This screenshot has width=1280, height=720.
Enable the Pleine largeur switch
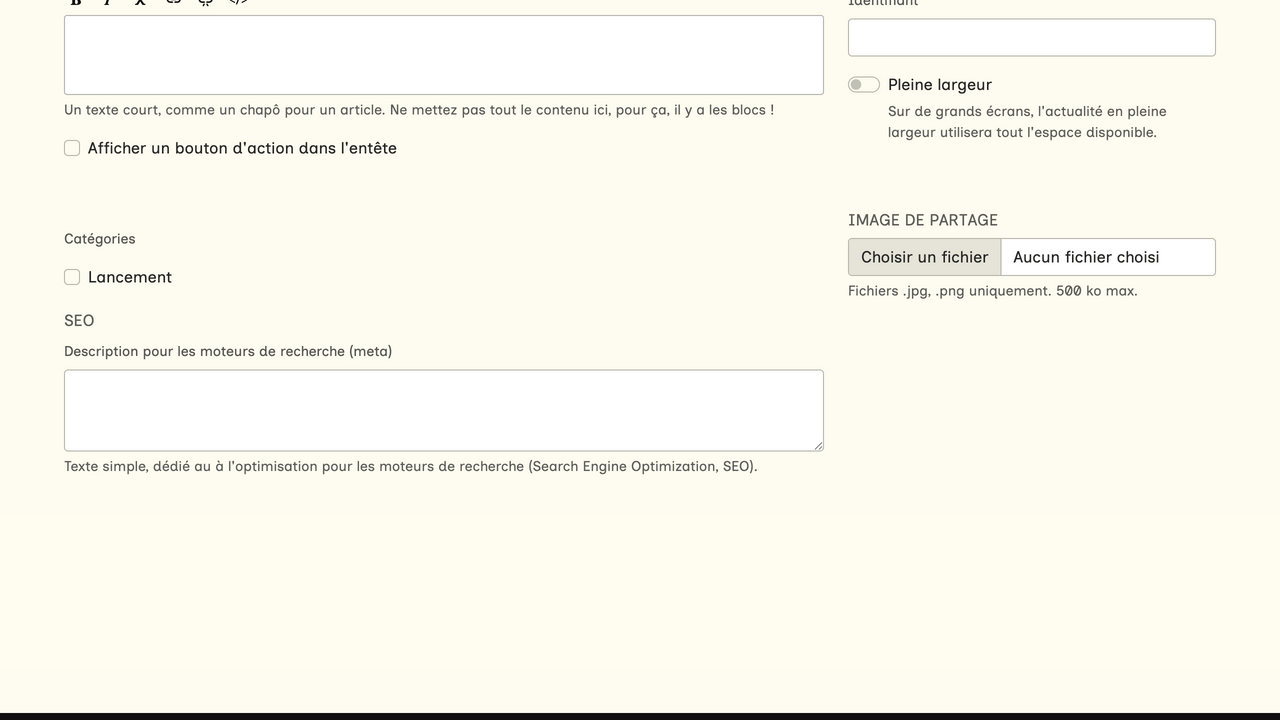[x=864, y=85]
